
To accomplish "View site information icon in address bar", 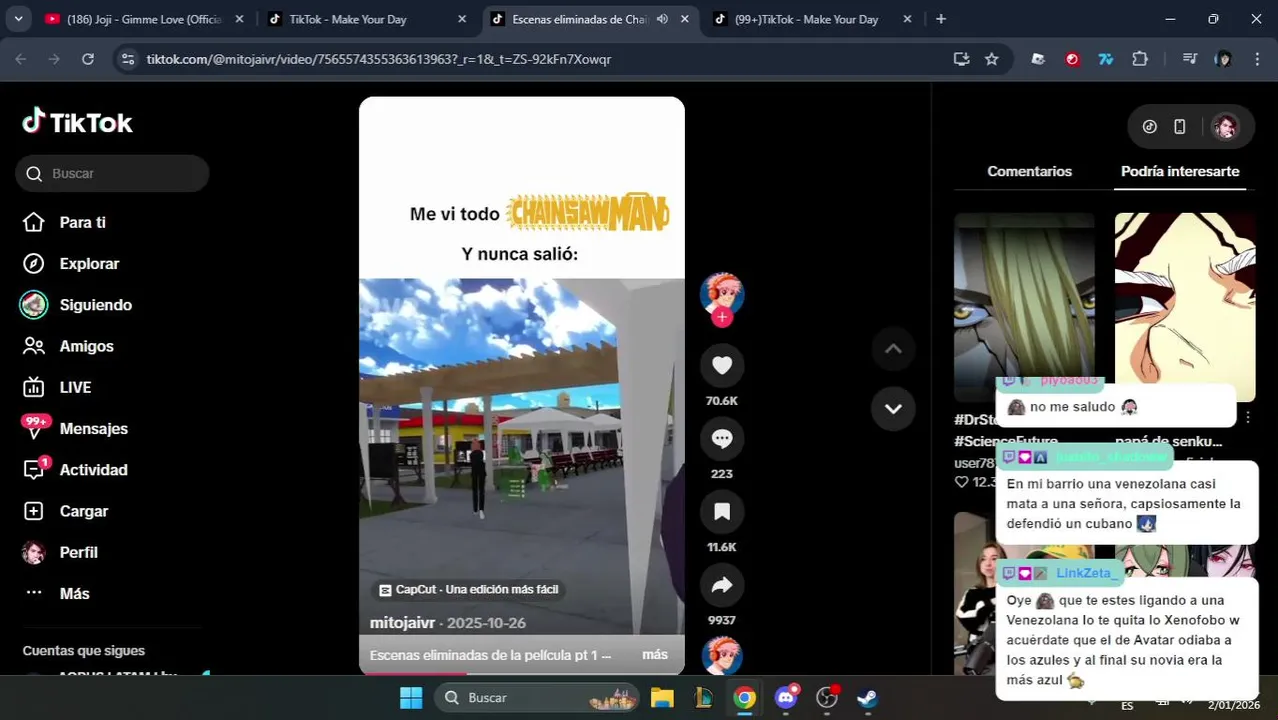I will pos(127,59).
